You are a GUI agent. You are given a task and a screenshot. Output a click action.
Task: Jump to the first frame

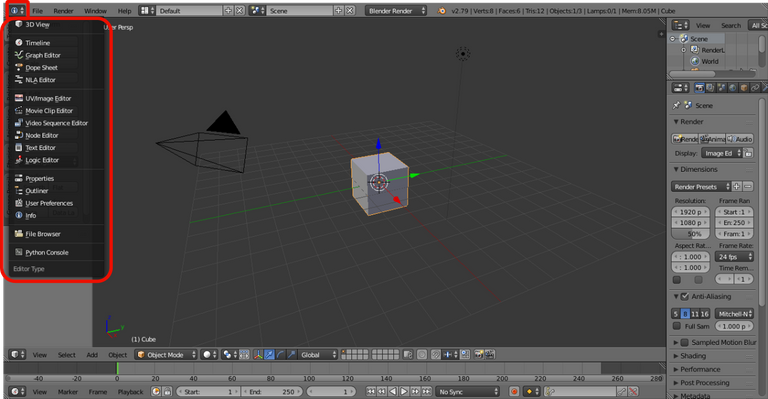pyautogui.click(x=371, y=392)
